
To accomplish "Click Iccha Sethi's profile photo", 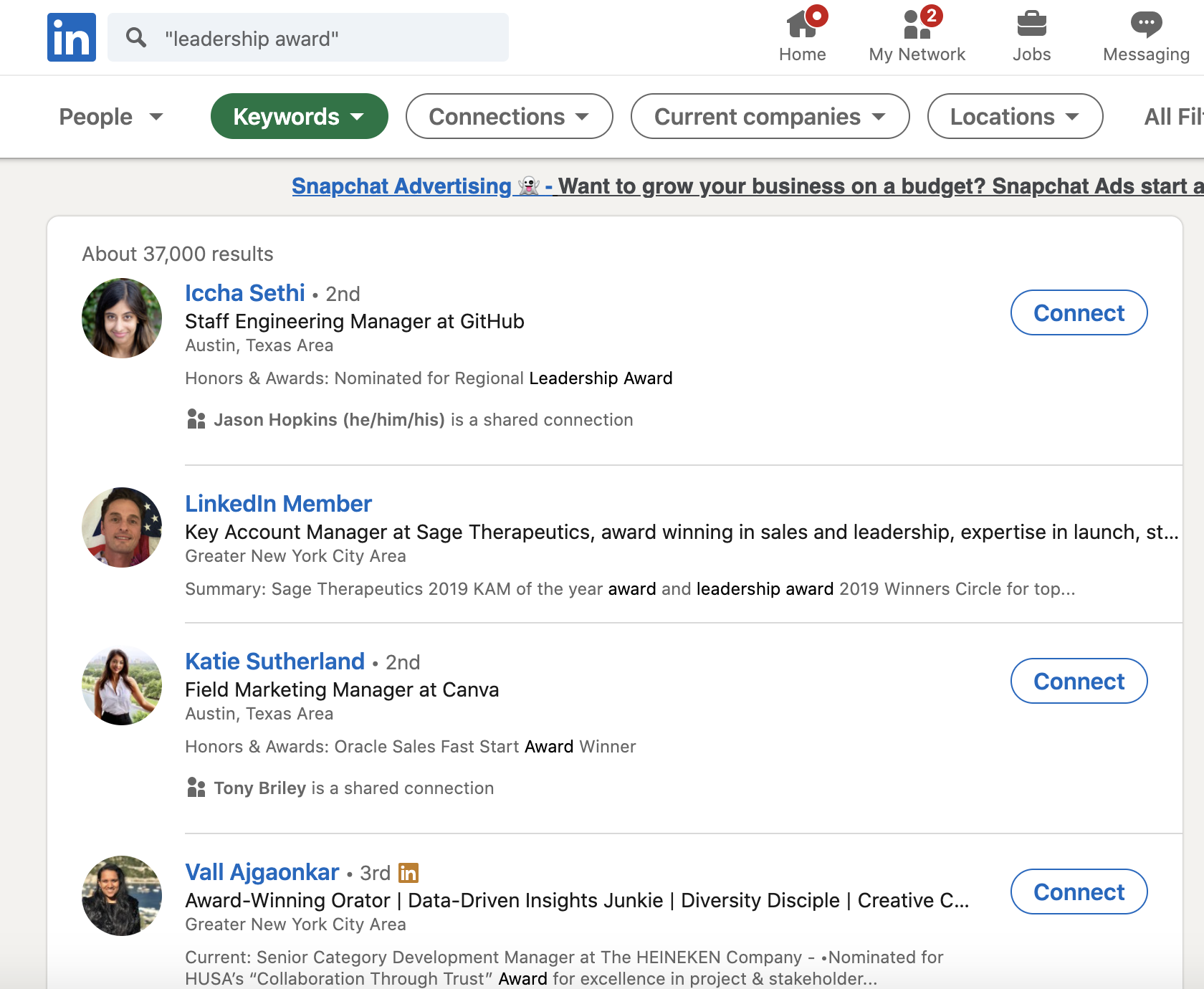I will coord(122,318).
